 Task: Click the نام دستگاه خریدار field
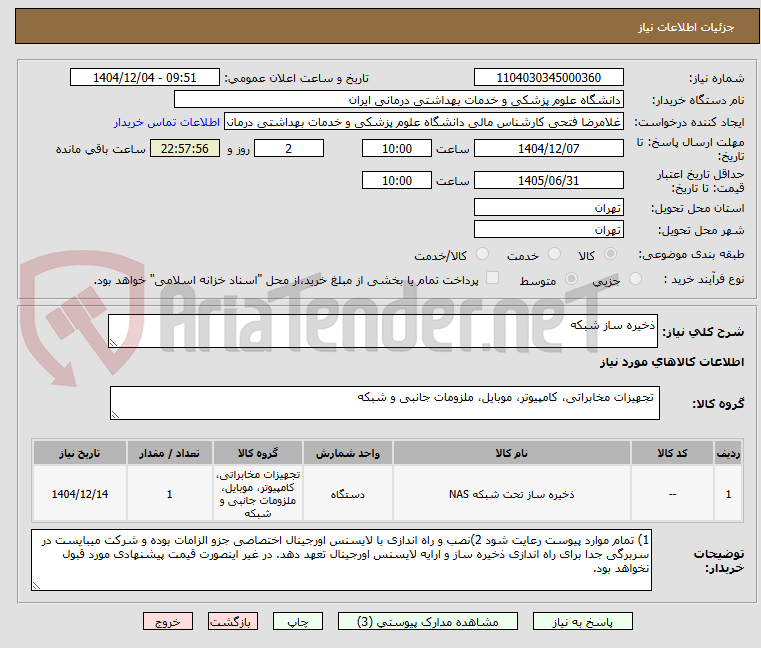click(x=398, y=100)
